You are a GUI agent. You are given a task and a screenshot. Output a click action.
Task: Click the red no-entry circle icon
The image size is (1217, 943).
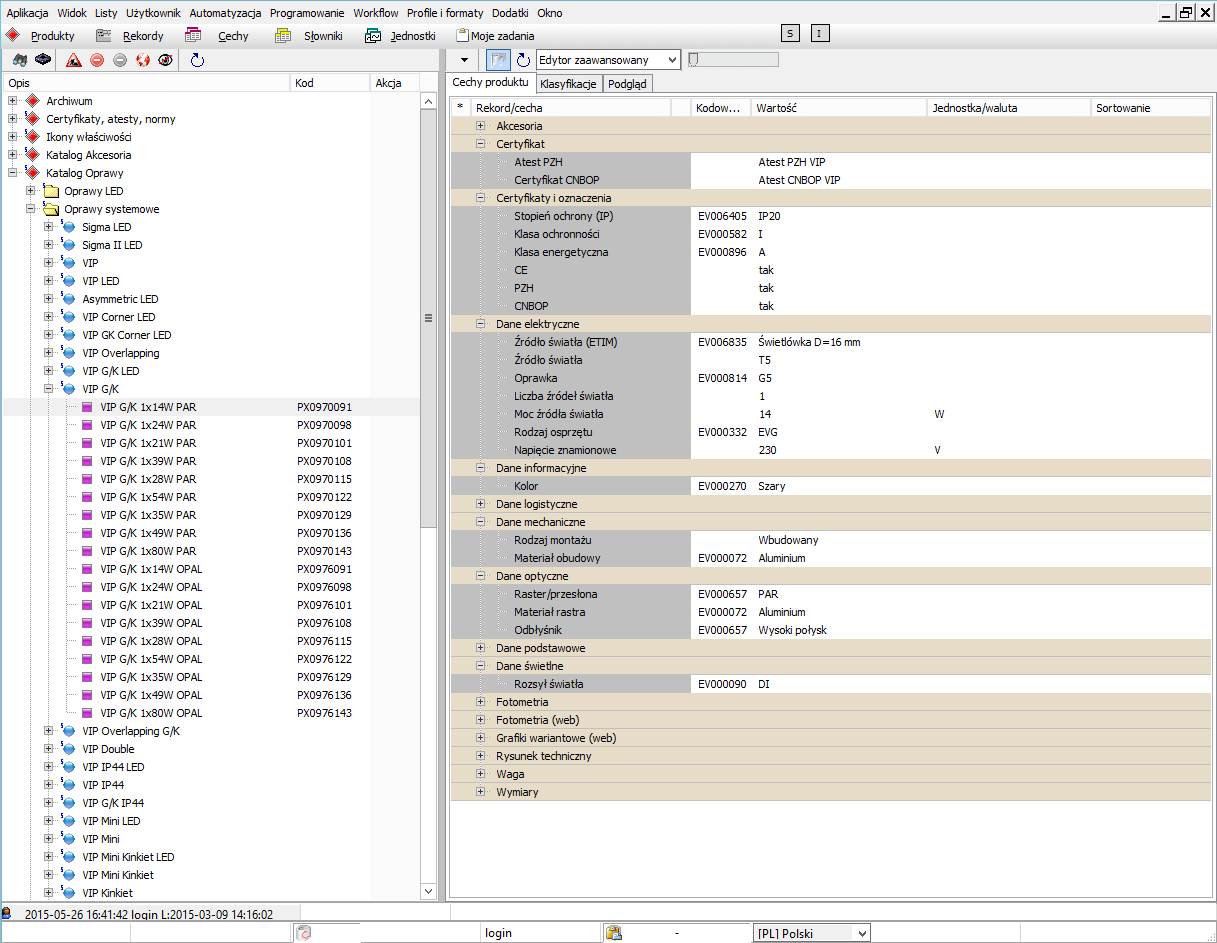[x=97, y=60]
